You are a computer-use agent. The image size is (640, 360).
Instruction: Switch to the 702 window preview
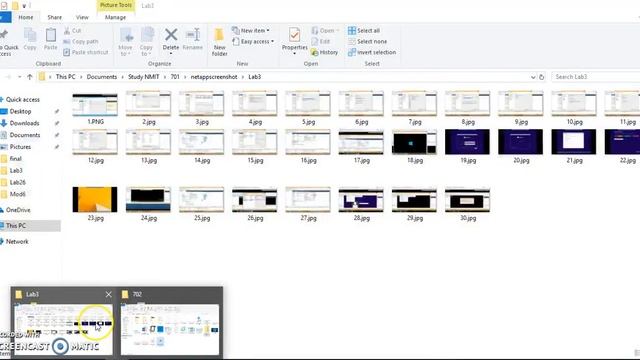pyautogui.click(x=170, y=329)
